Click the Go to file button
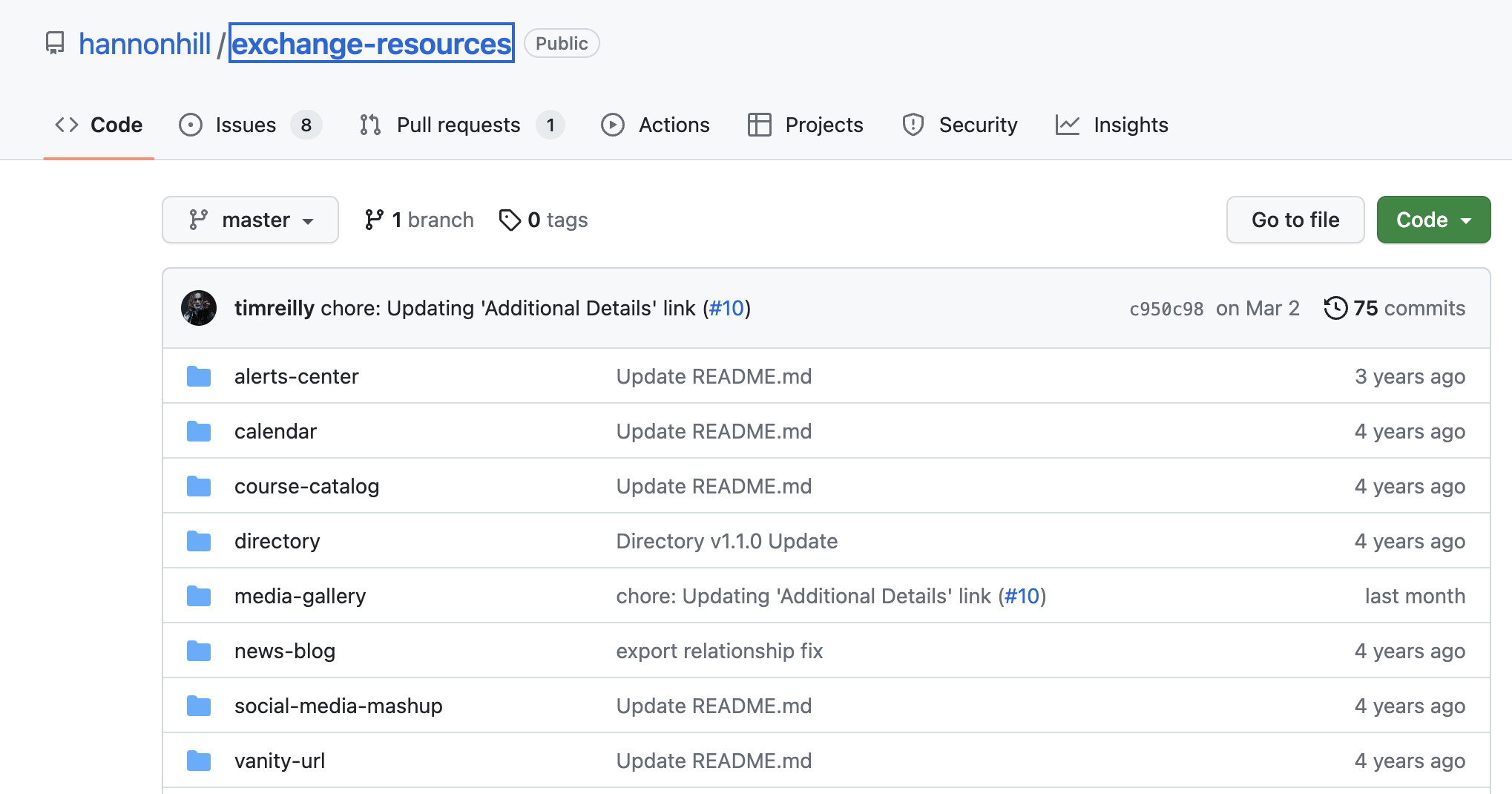1512x794 pixels. pos(1295,220)
